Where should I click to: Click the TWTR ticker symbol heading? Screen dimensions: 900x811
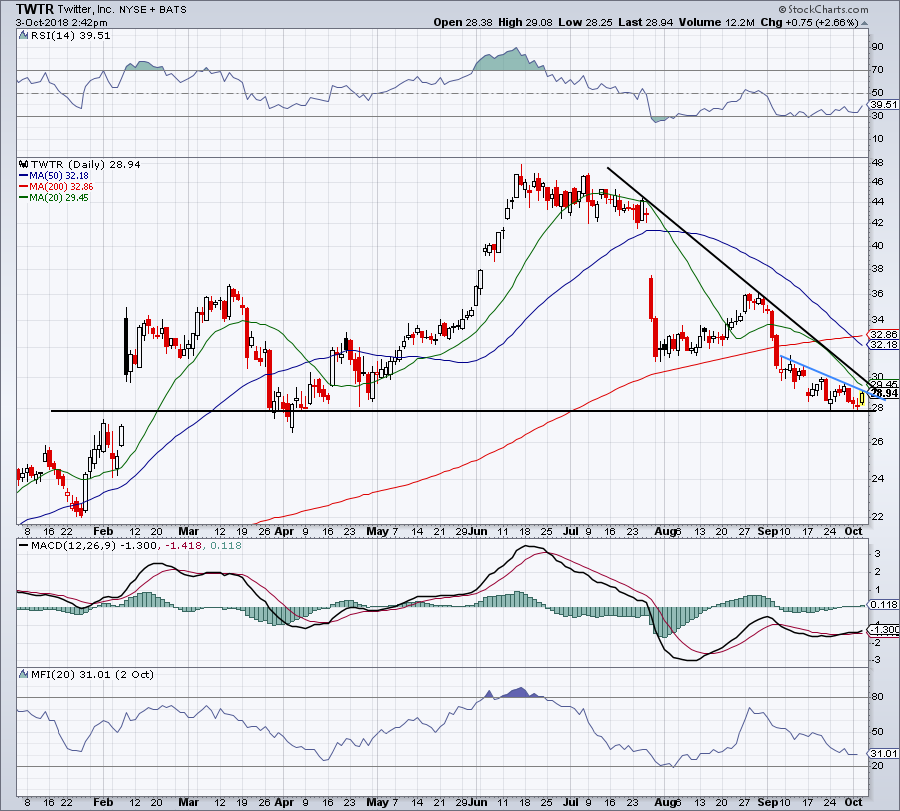pyautogui.click(x=35, y=9)
